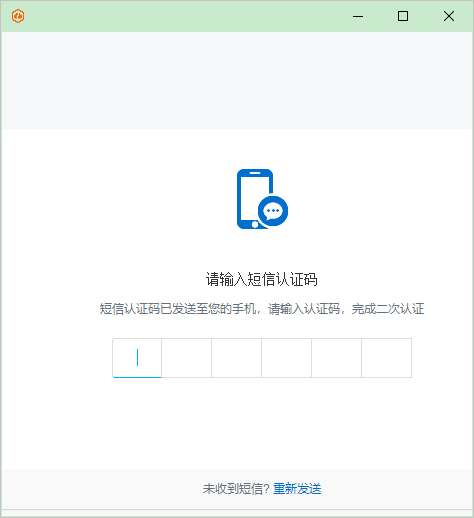Select the sixth verification code digit box

[387, 358]
